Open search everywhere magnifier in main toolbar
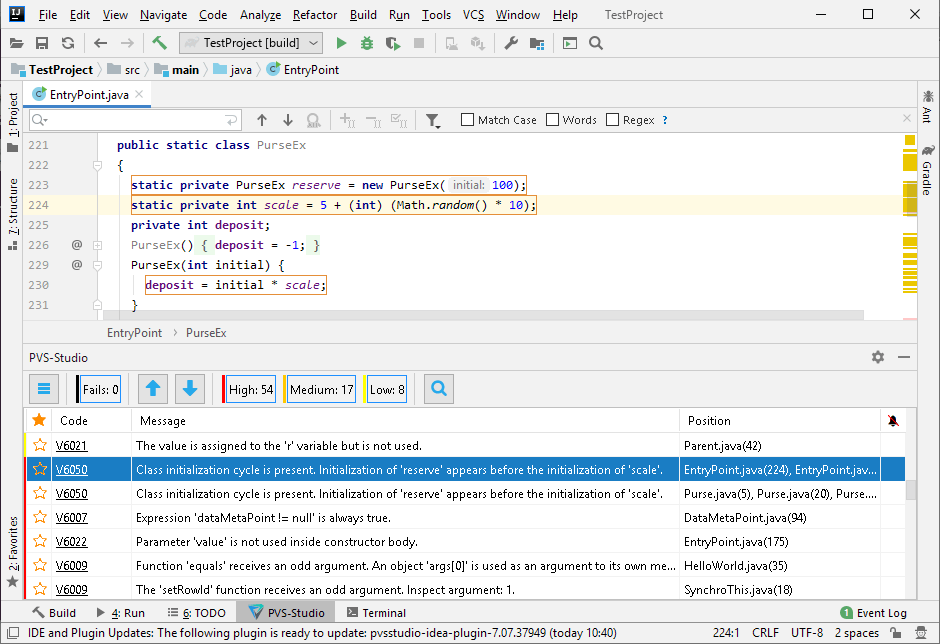This screenshot has width=940, height=644. pos(596,43)
